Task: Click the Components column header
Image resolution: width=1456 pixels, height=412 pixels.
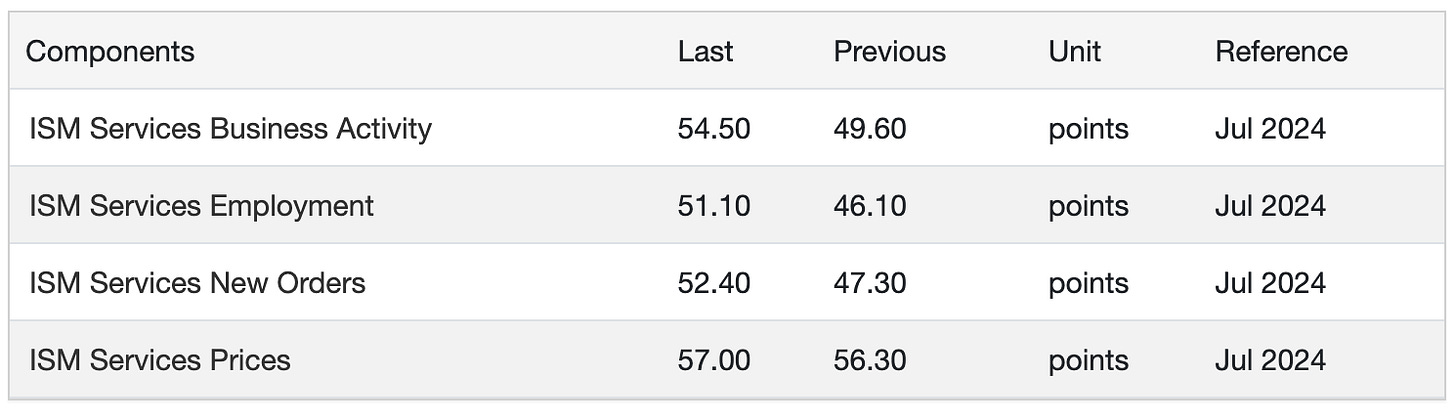Action: [110, 51]
